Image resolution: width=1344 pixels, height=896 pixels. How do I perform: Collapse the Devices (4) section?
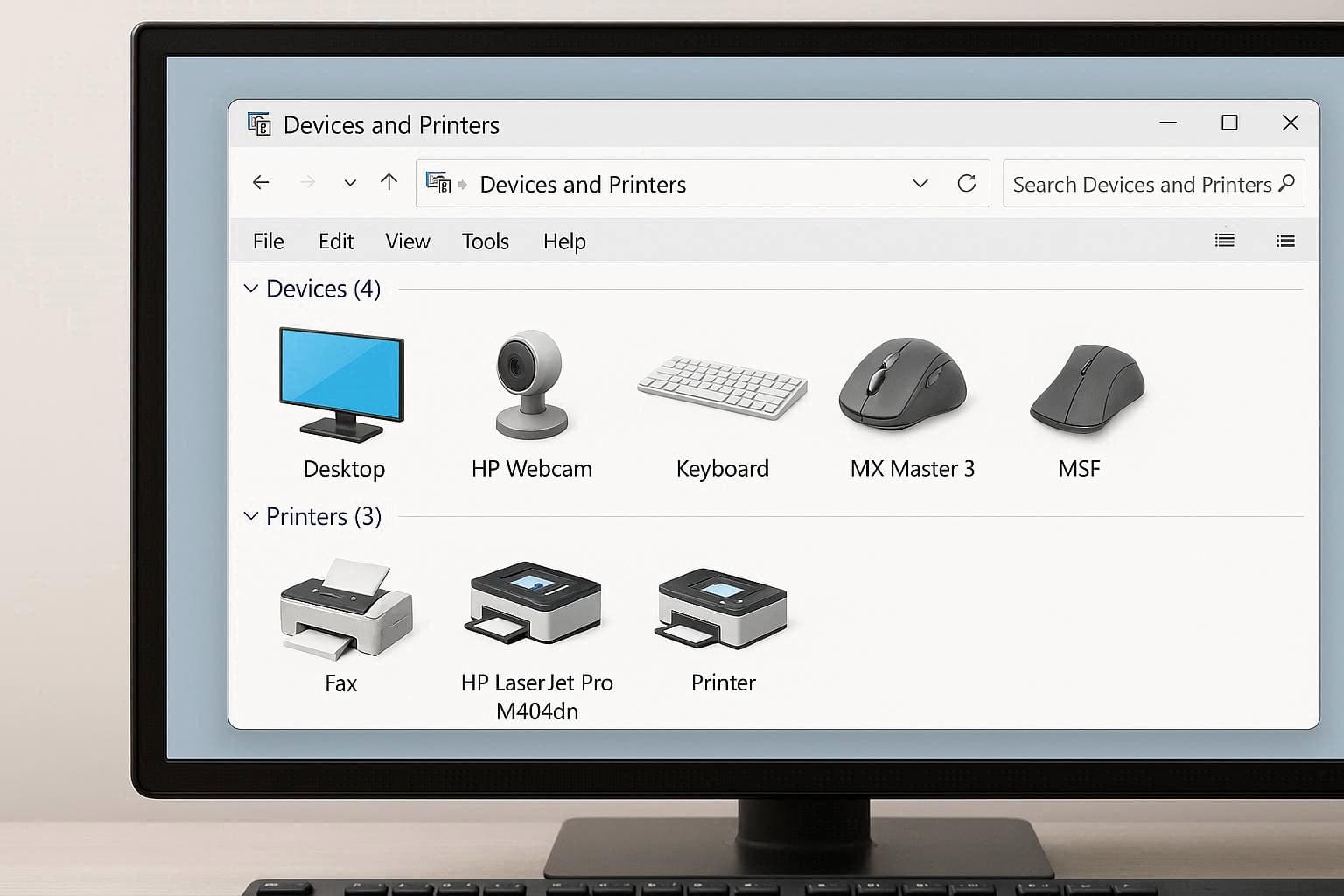[x=252, y=288]
